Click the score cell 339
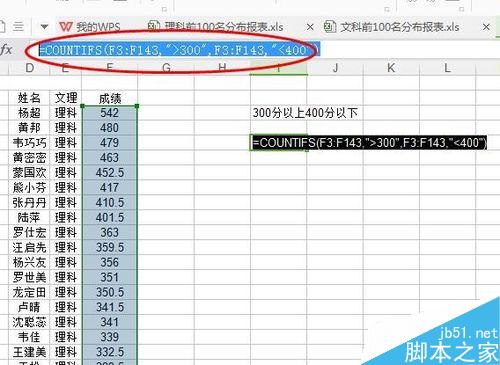This screenshot has width=500, height=365. [110, 337]
